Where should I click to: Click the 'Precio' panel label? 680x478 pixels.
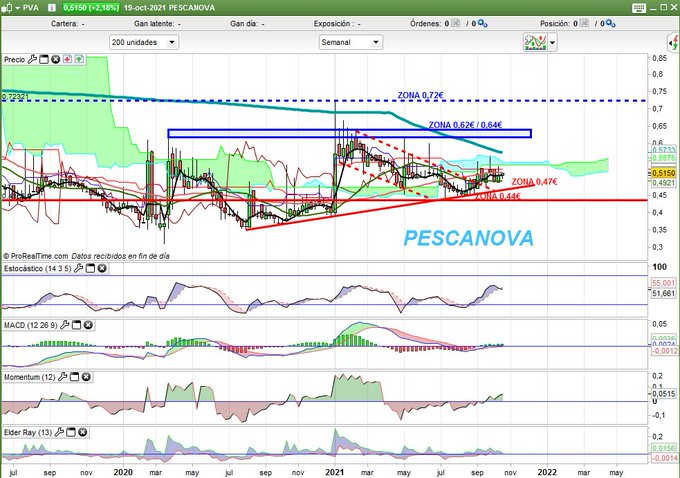point(14,59)
